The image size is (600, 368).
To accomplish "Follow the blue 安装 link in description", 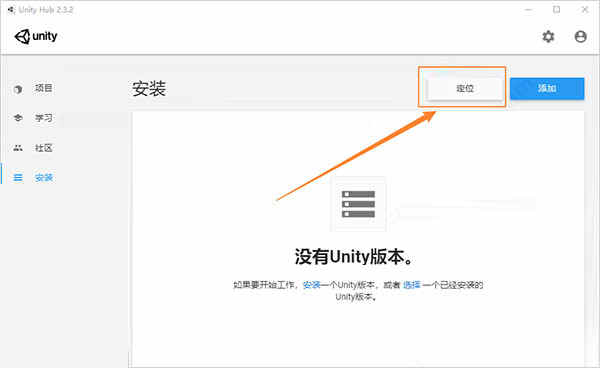I will click(311, 285).
